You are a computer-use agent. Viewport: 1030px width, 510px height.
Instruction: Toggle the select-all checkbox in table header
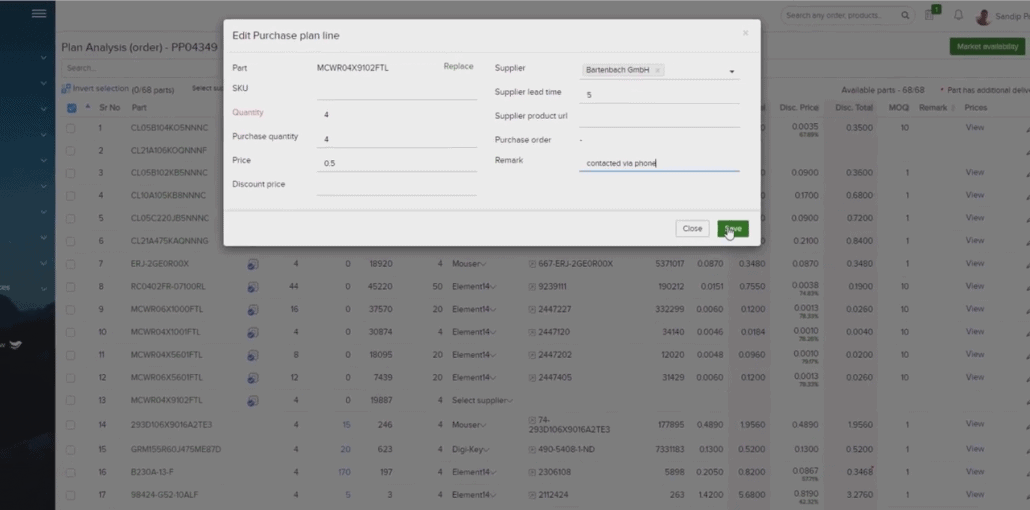coord(72,108)
